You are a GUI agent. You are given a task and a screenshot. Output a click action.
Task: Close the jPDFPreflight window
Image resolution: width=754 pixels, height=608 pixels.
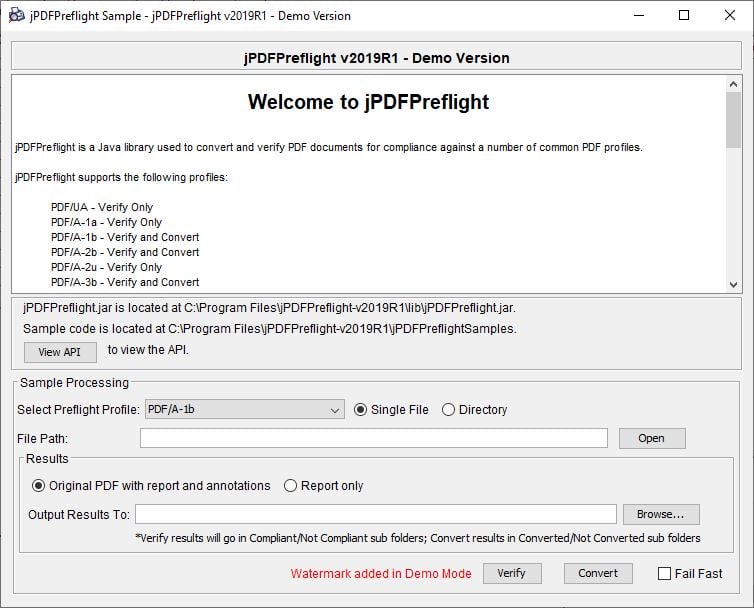coord(729,15)
